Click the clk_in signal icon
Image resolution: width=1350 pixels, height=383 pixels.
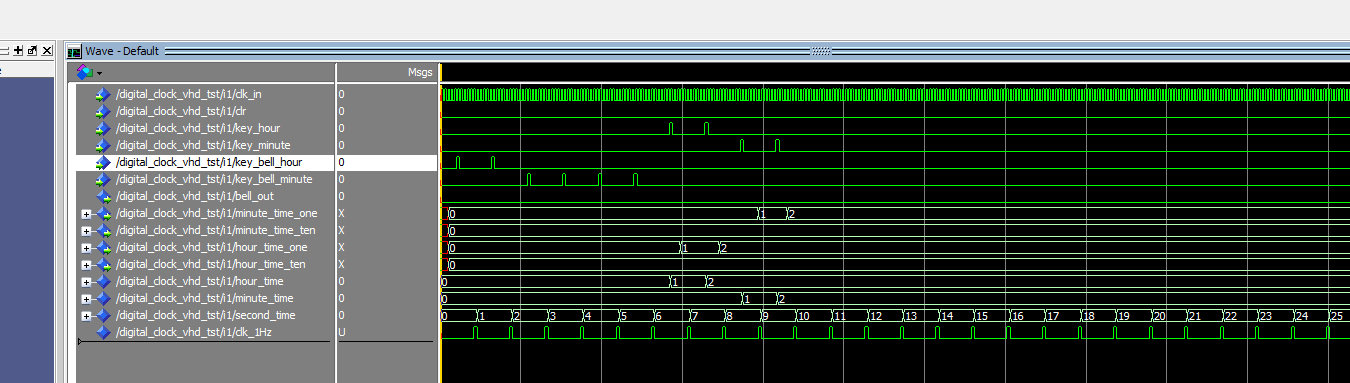[x=103, y=95]
